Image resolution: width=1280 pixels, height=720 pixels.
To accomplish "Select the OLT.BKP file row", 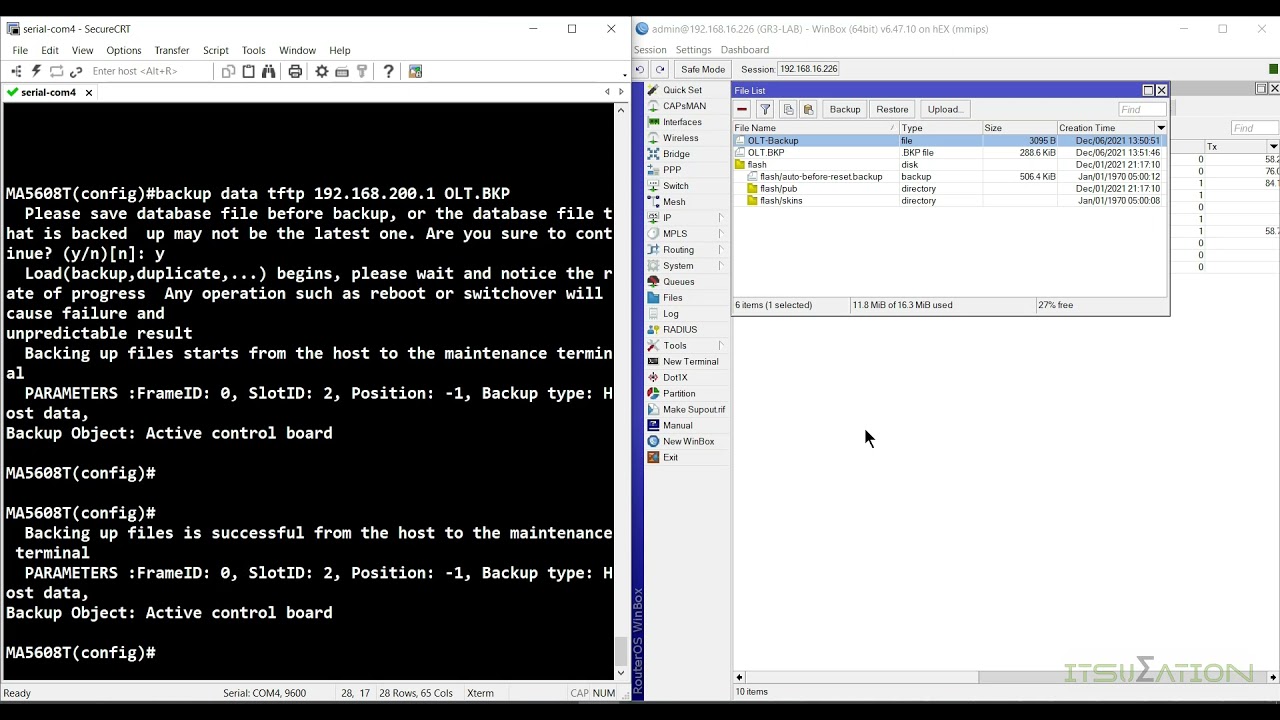I will [x=948, y=153].
